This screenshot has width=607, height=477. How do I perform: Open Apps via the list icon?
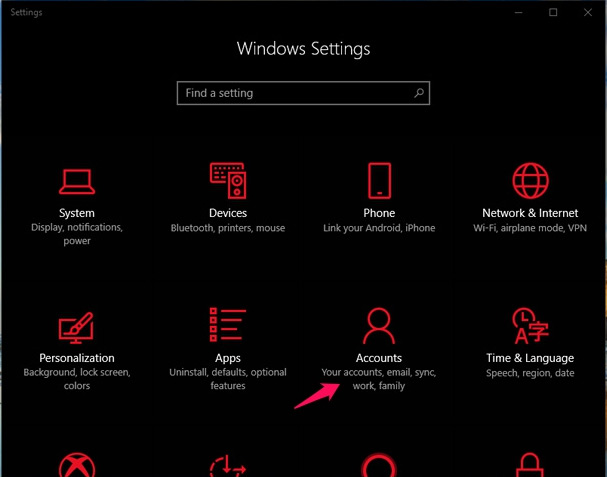[x=228, y=324]
